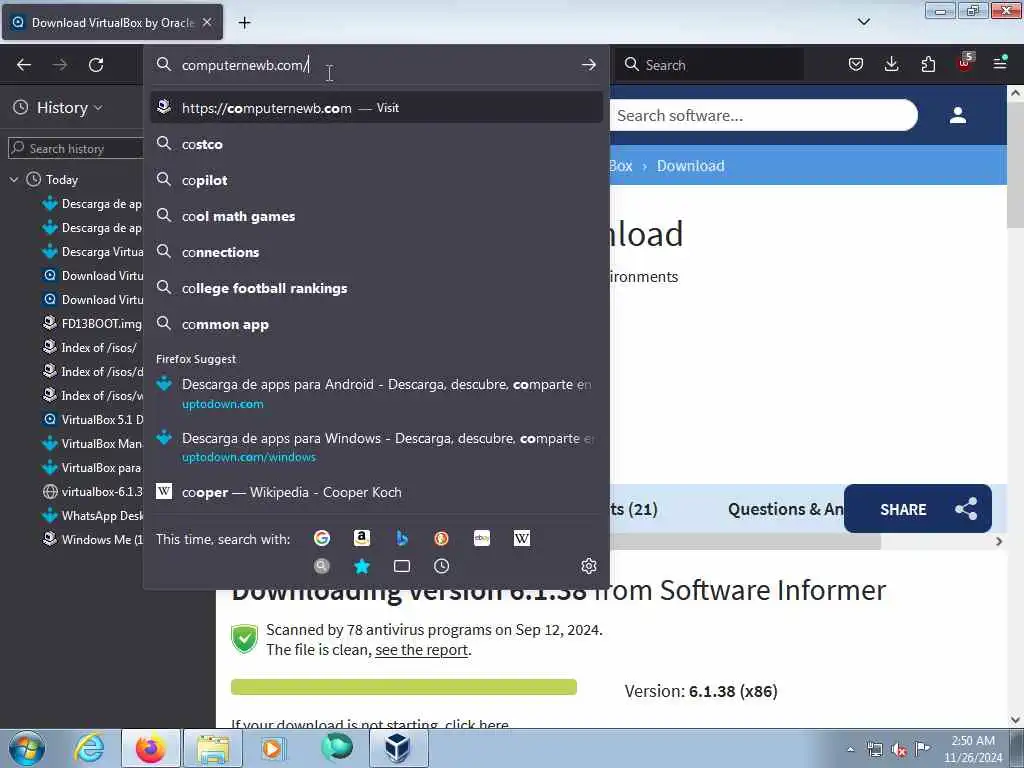Screen dimensions: 1024x768
Task: Collapse the Today history group
Action: pyautogui.click(x=14, y=180)
